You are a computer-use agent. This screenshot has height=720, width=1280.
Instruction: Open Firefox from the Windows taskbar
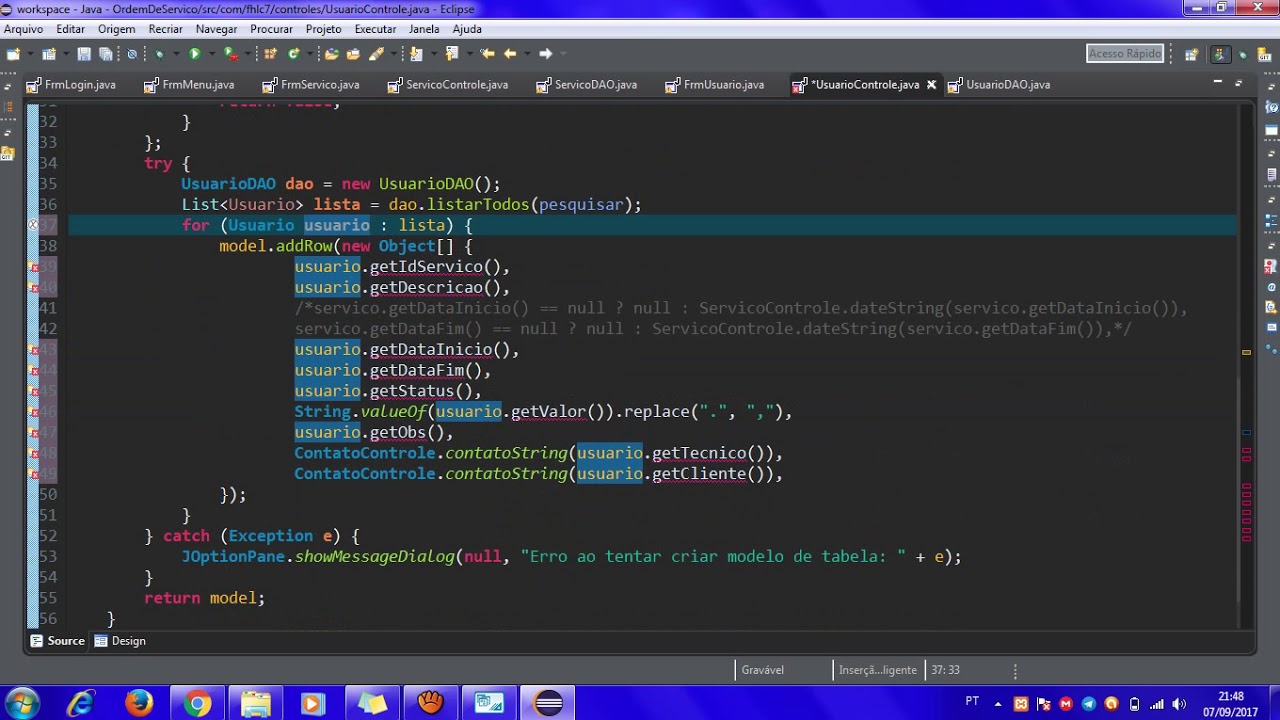[139, 703]
